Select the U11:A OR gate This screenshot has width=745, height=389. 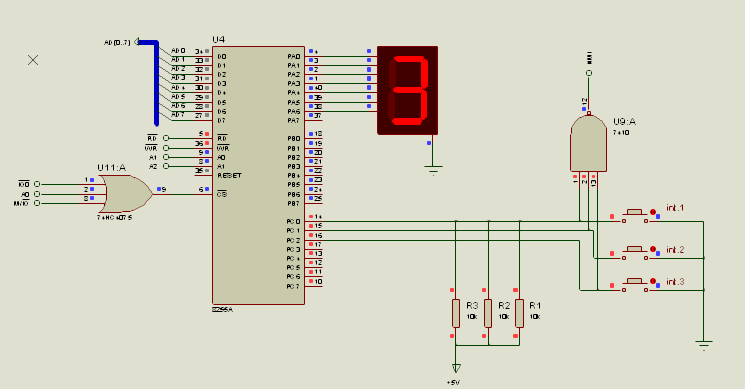coord(125,194)
